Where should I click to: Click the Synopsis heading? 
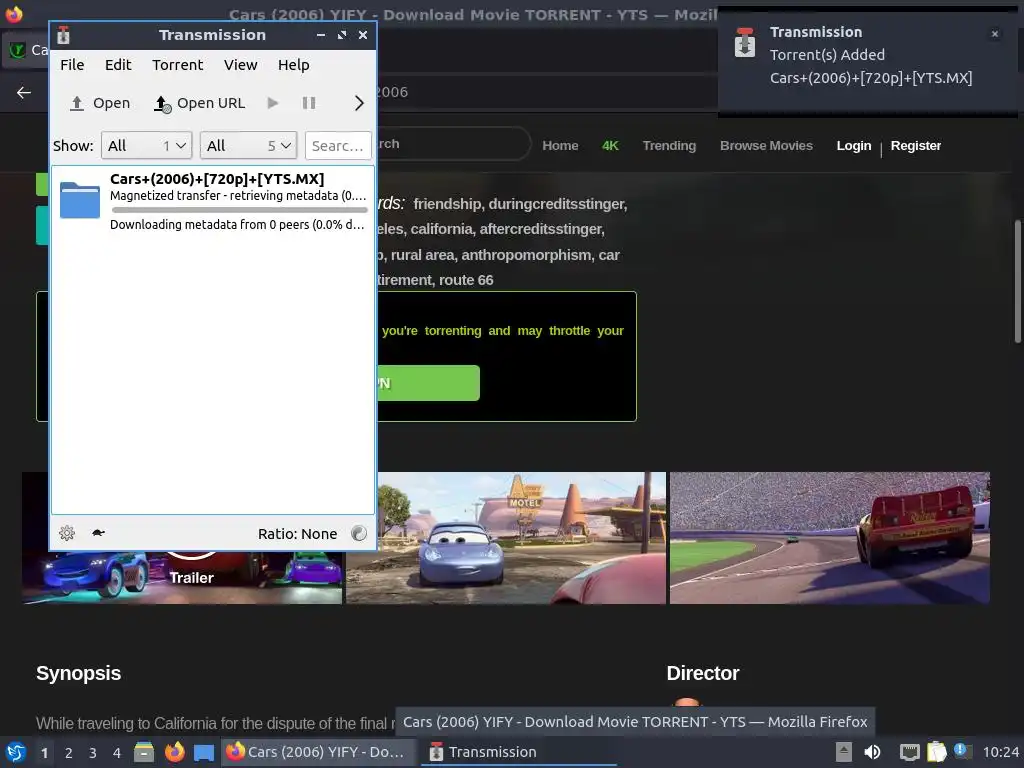click(x=78, y=673)
